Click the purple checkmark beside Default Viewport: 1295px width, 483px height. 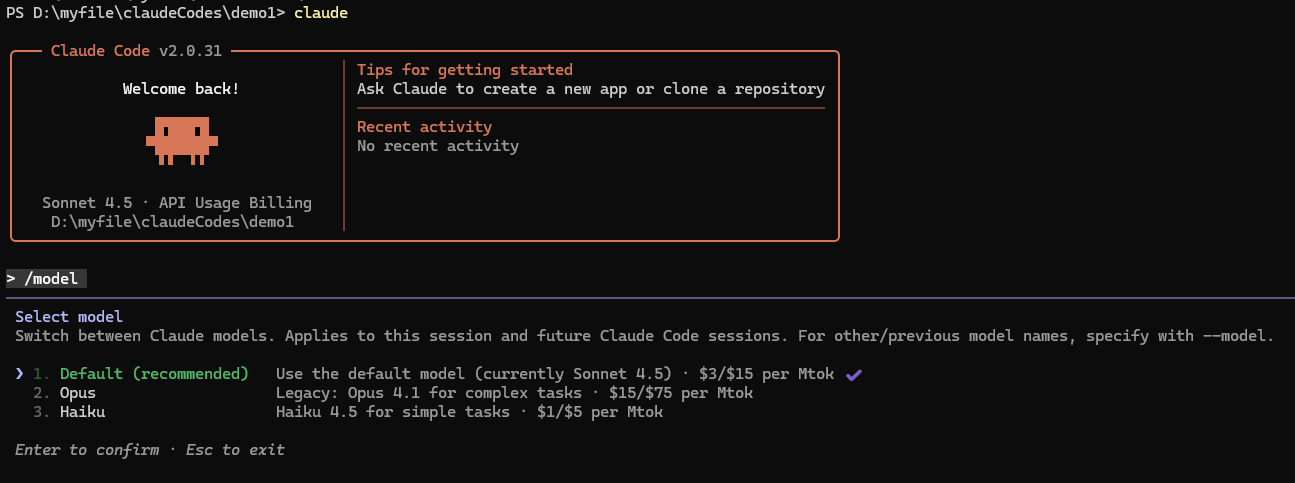tap(854, 374)
